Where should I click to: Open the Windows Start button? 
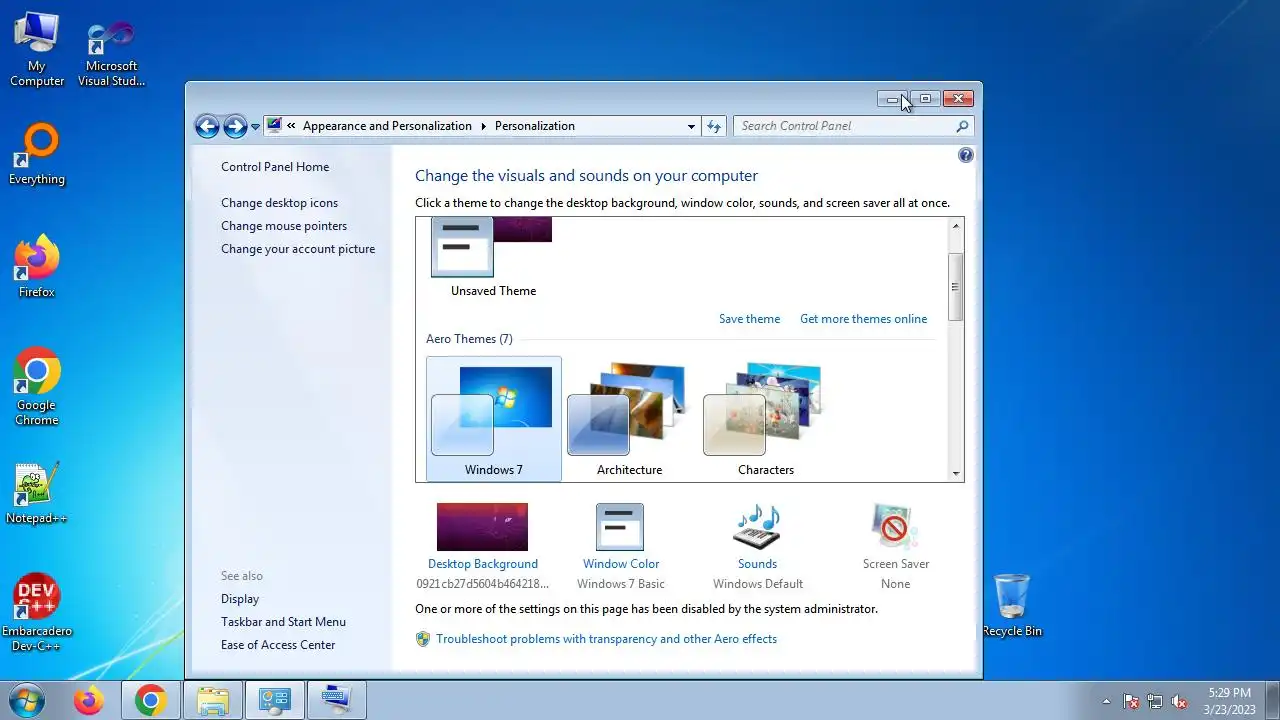pos(26,700)
